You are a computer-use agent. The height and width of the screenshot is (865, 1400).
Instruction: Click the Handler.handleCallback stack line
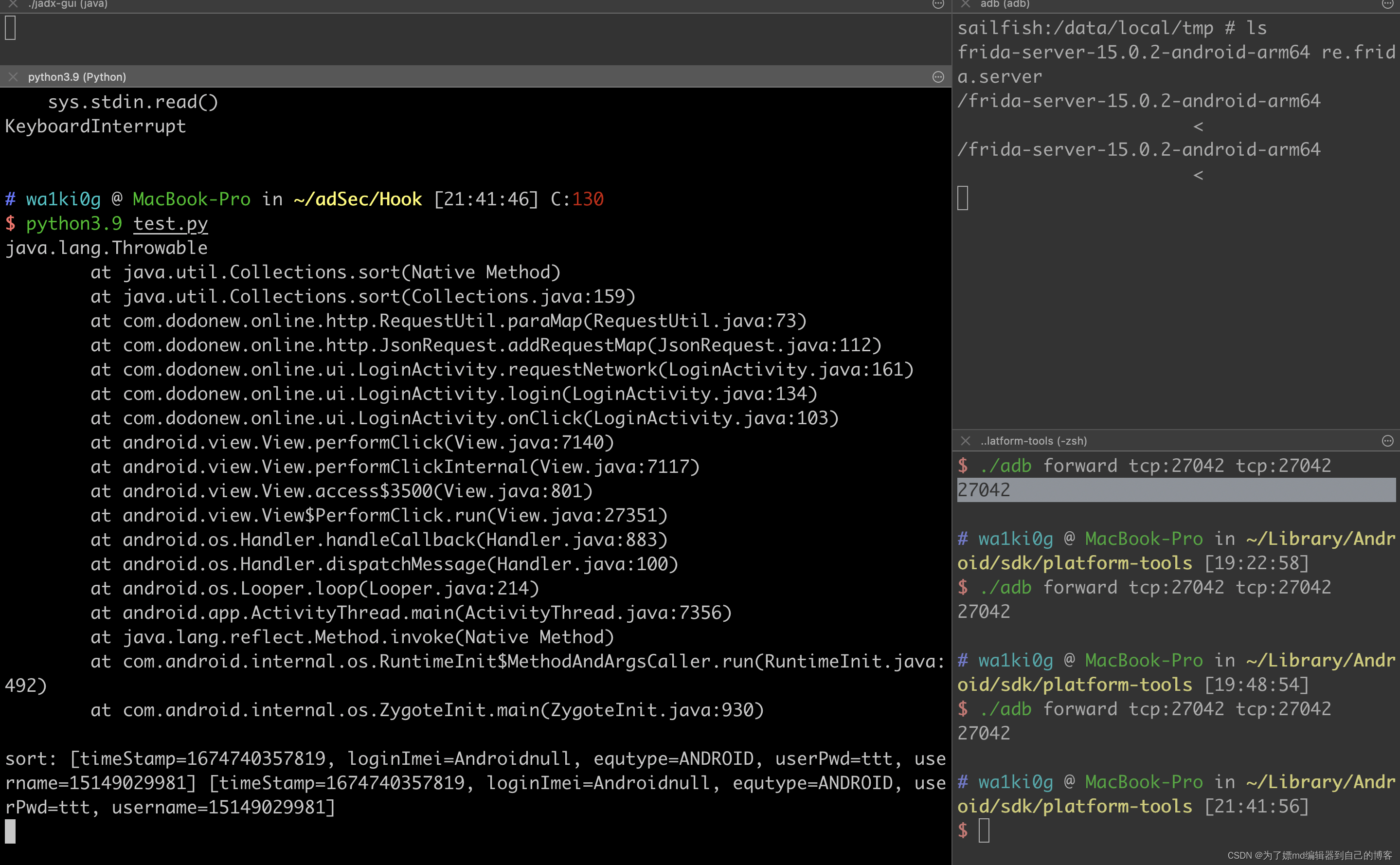click(x=379, y=540)
